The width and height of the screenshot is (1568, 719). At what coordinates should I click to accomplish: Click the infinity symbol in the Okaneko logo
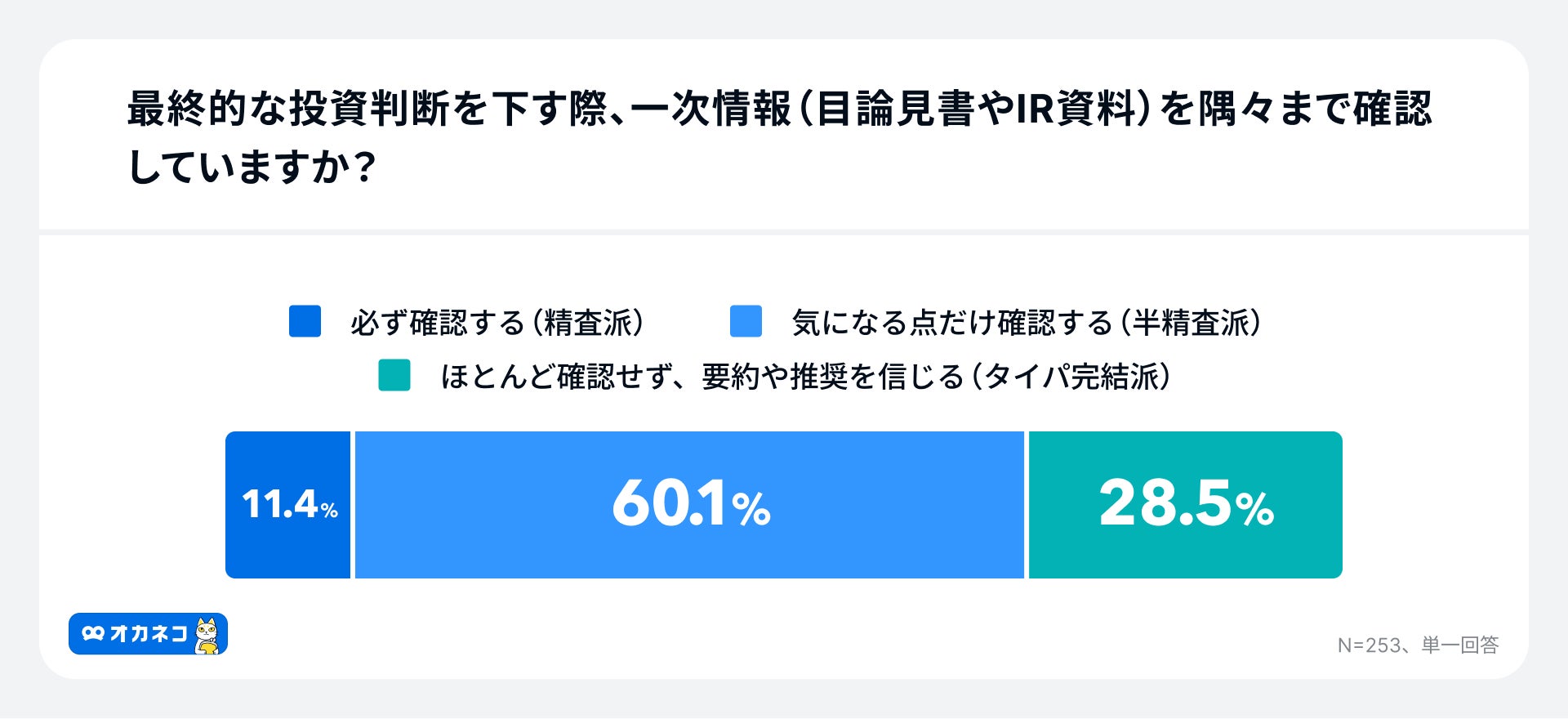click(x=93, y=634)
